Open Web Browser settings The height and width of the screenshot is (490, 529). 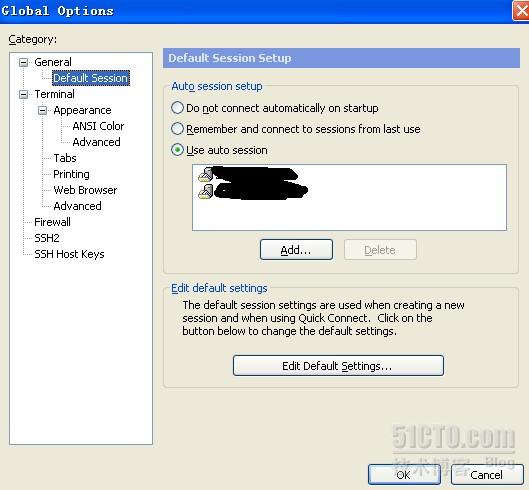click(x=85, y=190)
